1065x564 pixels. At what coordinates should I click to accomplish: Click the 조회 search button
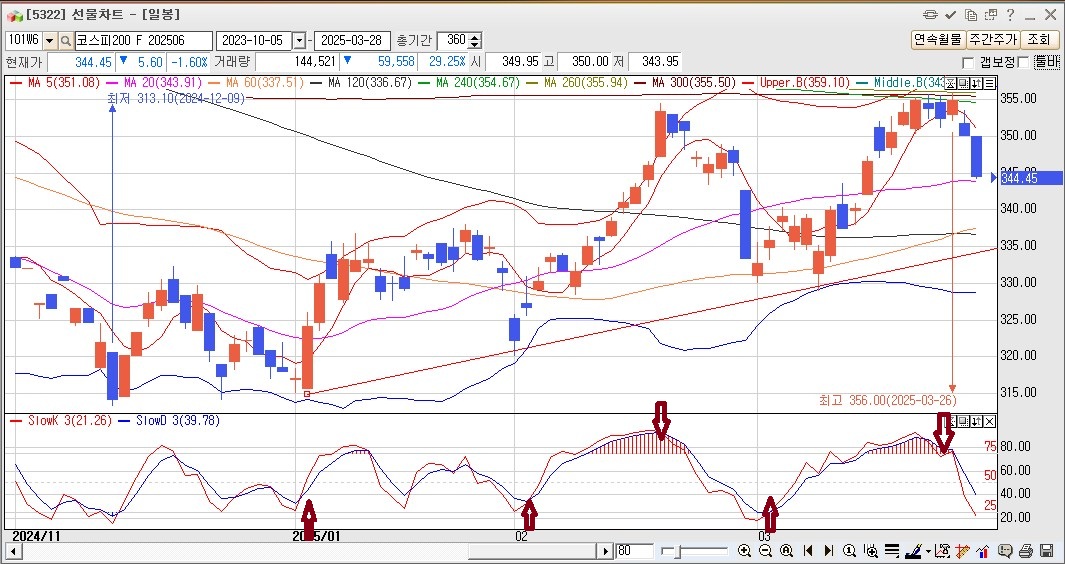click(x=1040, y=39)
